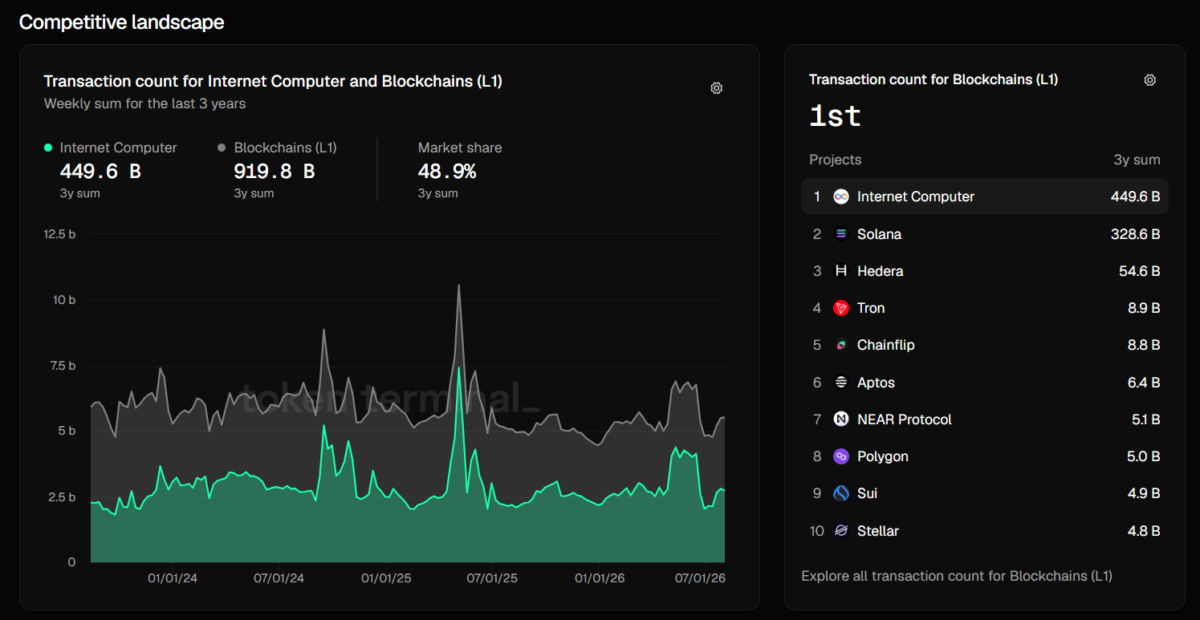
Task: Click Hedera's 54.6 B value
Action: point(1139,271)
